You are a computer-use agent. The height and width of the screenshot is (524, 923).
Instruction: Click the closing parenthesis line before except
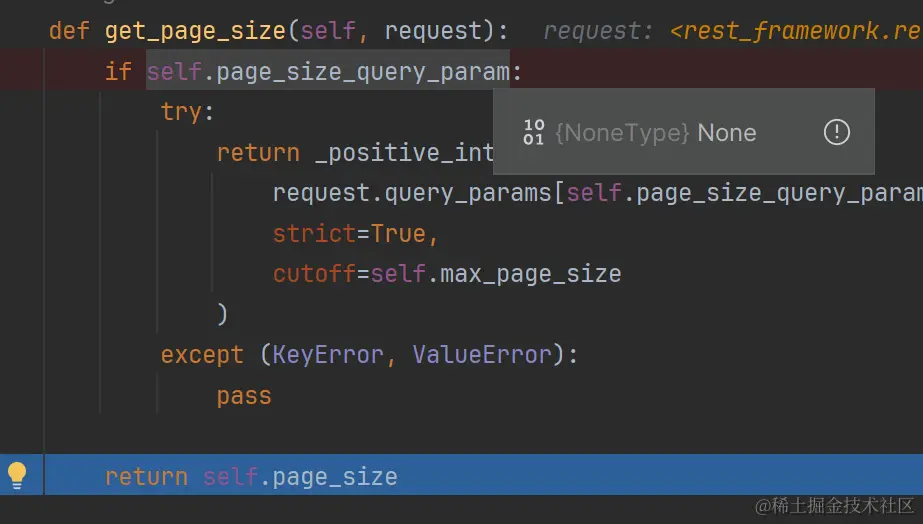click(222, 314)
